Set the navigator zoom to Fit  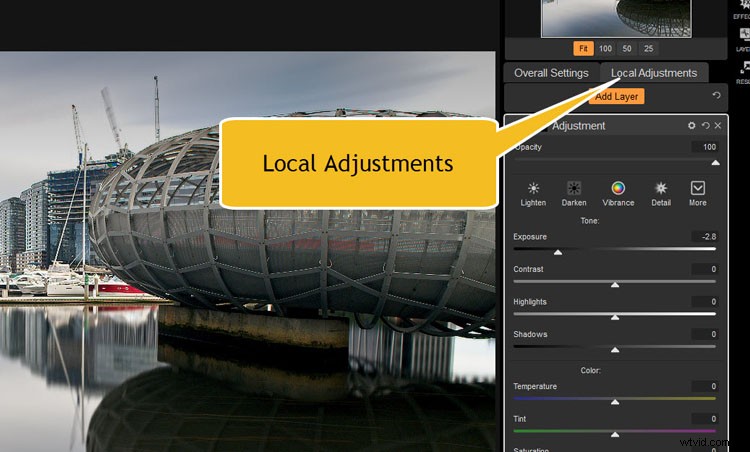[583, 48]
